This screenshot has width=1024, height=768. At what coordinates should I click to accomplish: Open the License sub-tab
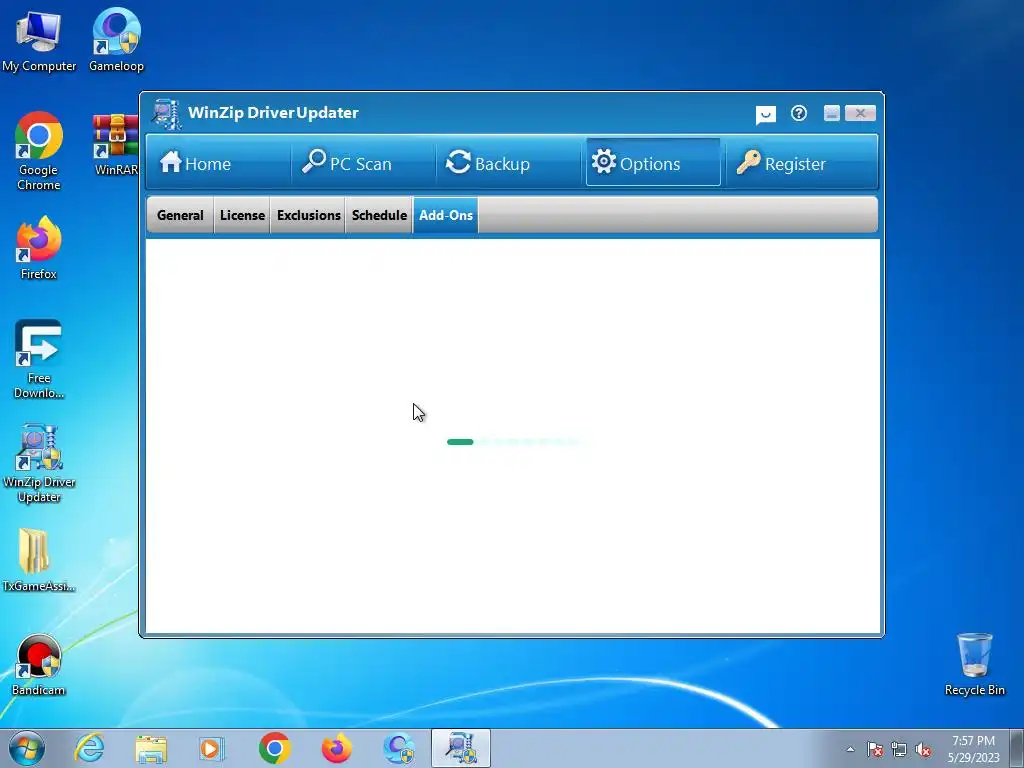point(242,215)
